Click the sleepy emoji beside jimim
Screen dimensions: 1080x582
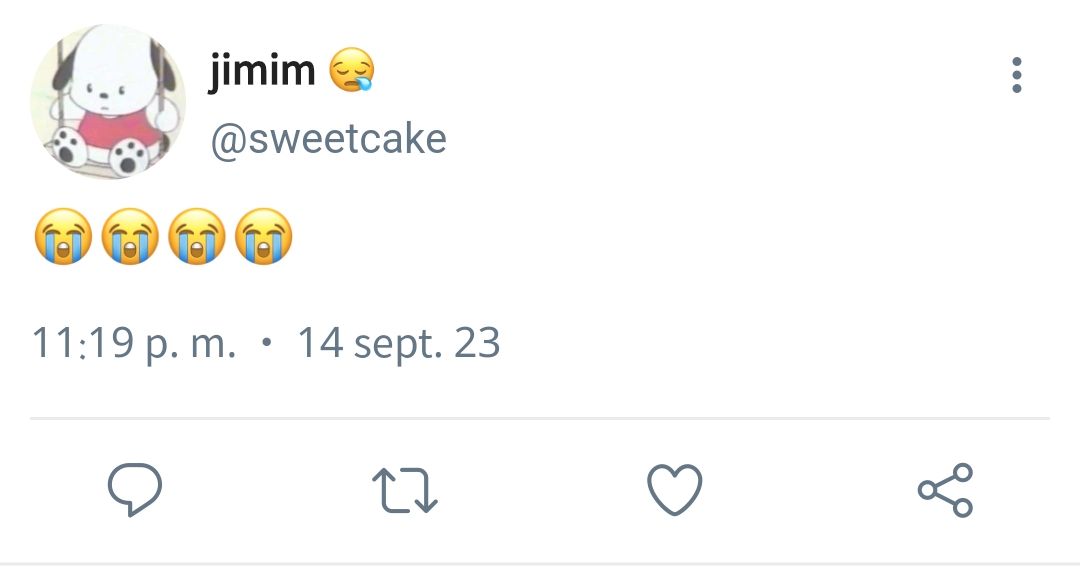[352, 70]
